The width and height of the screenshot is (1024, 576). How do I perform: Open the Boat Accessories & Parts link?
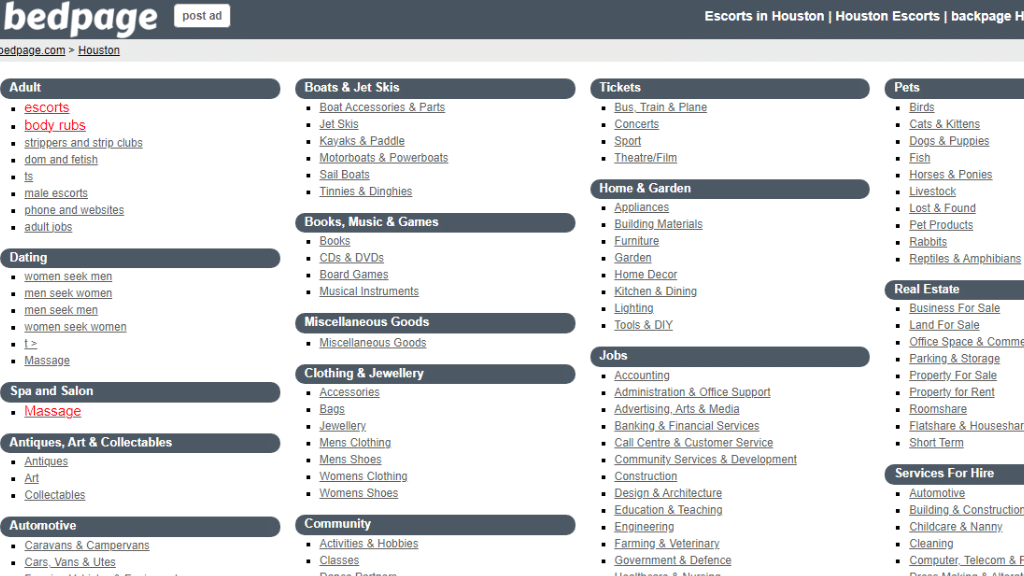(x=382, y=107)
